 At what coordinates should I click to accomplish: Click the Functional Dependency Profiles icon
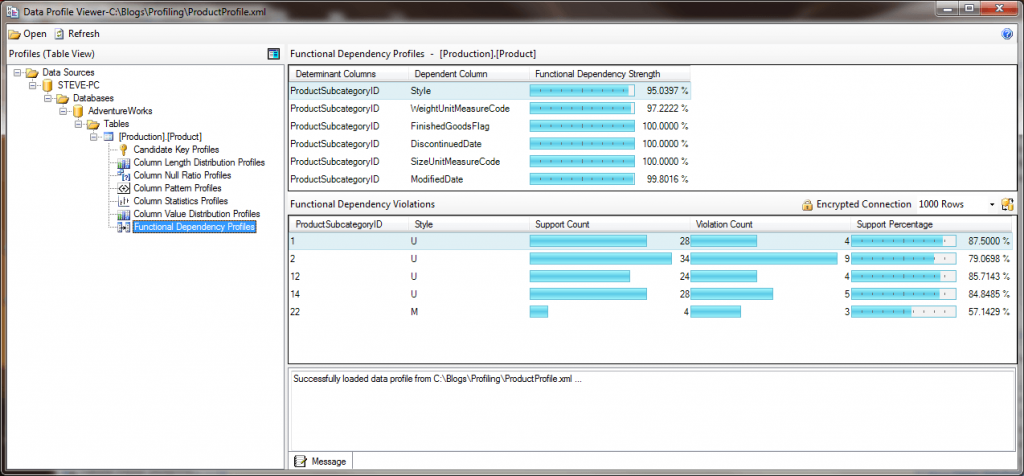pyautogui.click(x=123, y=227)
